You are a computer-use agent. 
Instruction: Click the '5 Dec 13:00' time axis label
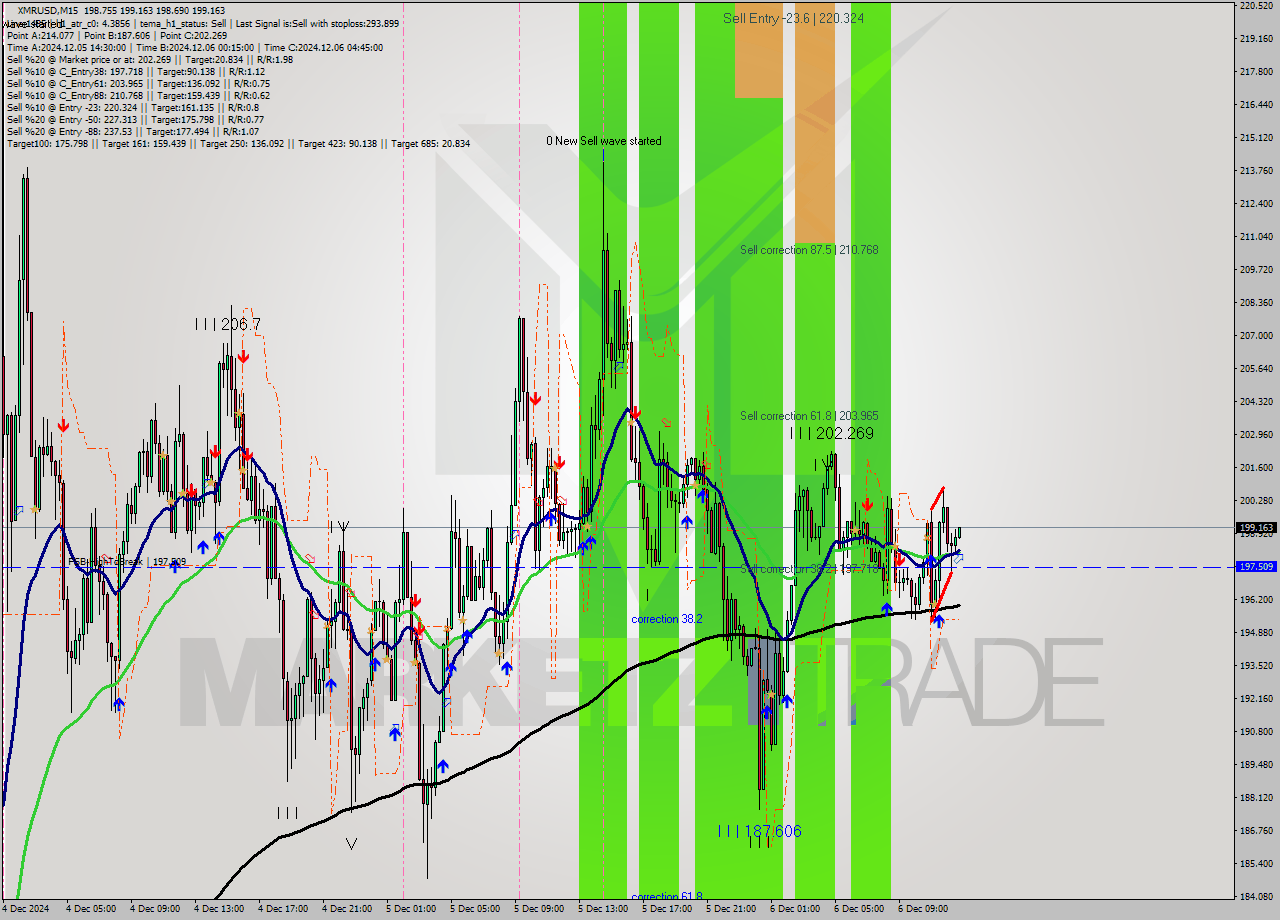tap(603, 909)
